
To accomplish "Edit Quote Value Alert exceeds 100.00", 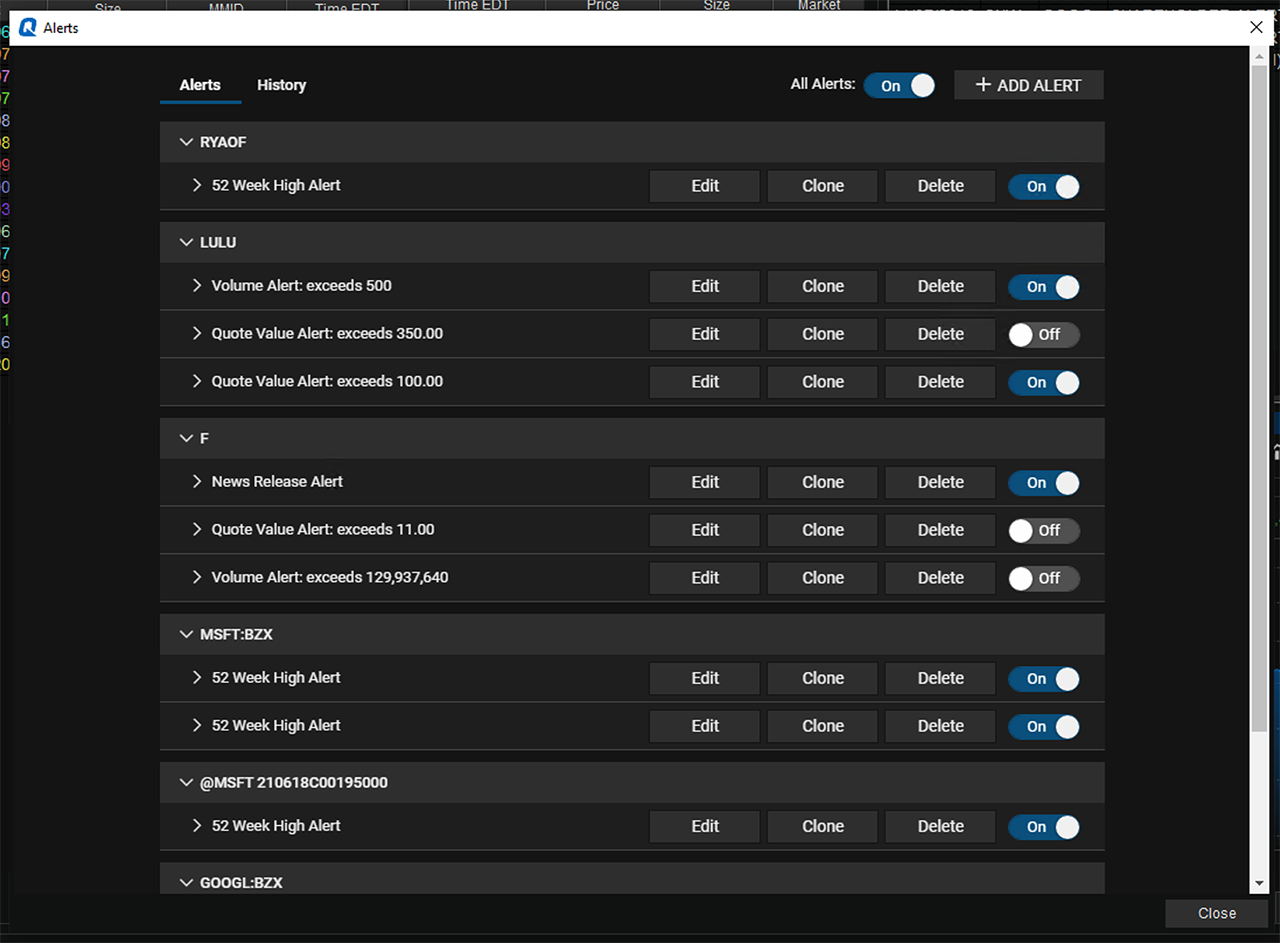I will [x=705, y=382].
